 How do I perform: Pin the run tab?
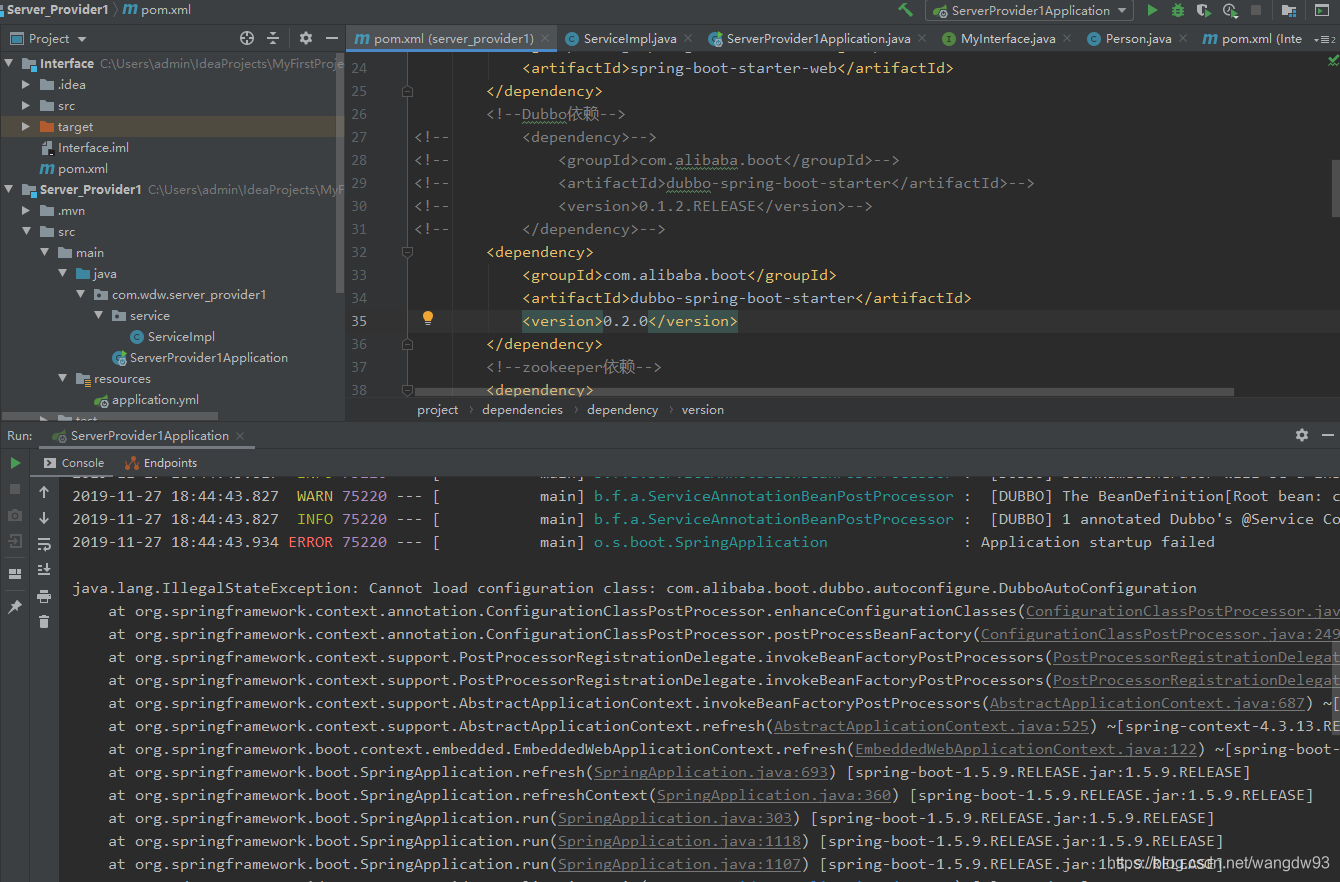coord(15,607)
